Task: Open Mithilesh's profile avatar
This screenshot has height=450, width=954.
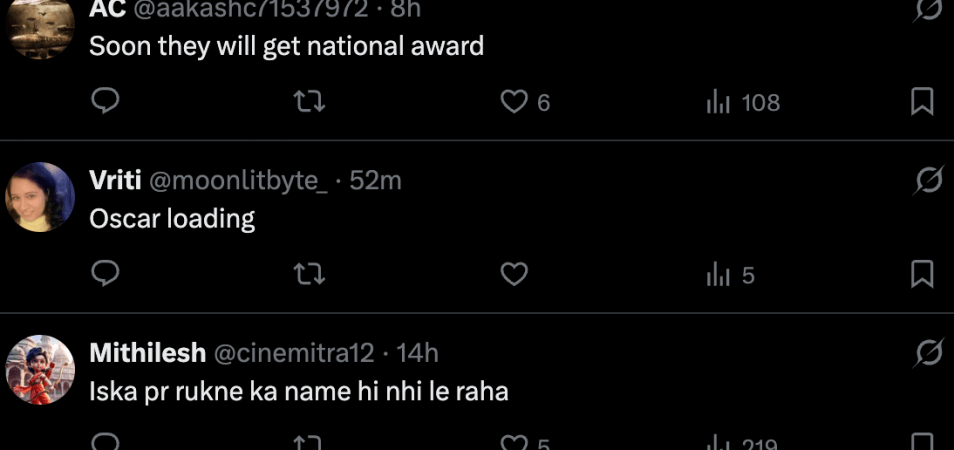Action: coord(41,369)
